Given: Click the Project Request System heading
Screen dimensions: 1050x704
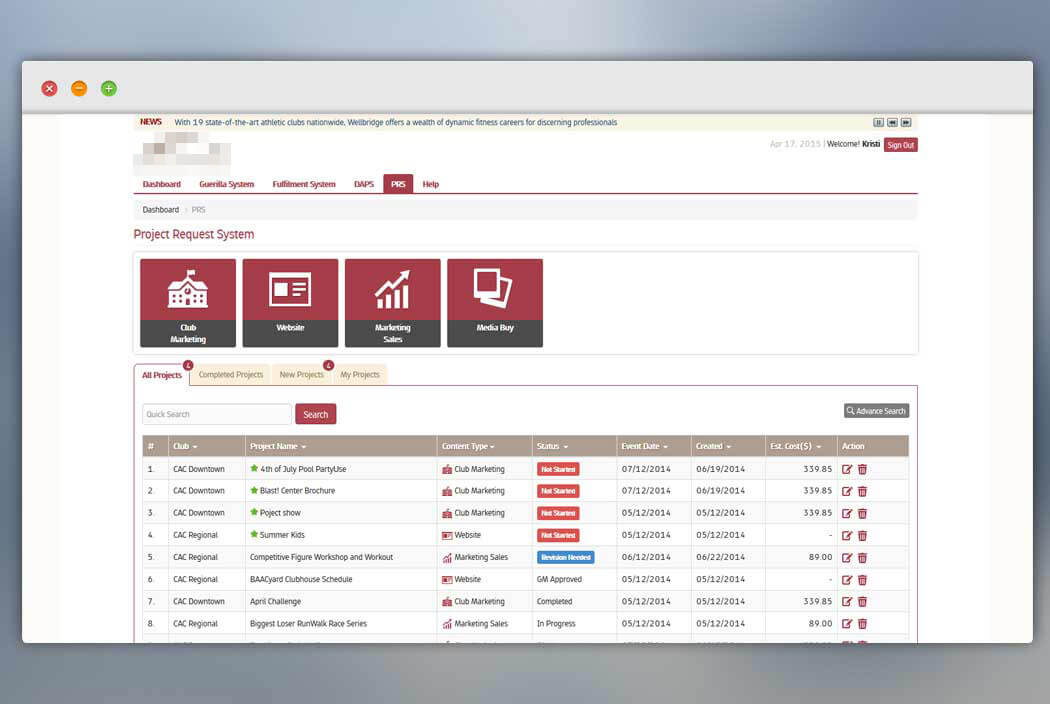Looking at the screenshot, I should click(x=194, y=234).
